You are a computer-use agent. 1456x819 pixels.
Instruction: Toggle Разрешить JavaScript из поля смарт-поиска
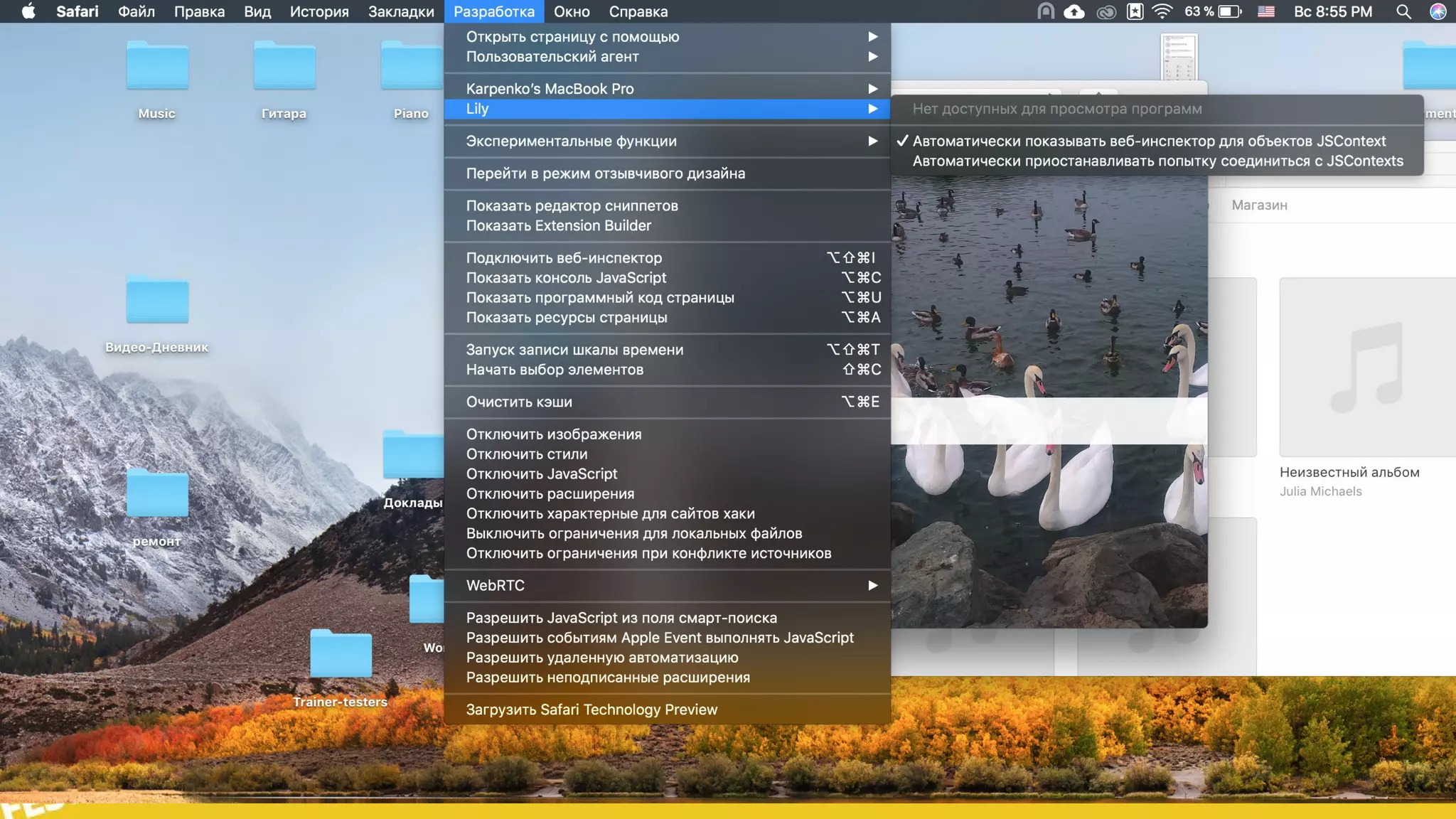coord(667,618)
